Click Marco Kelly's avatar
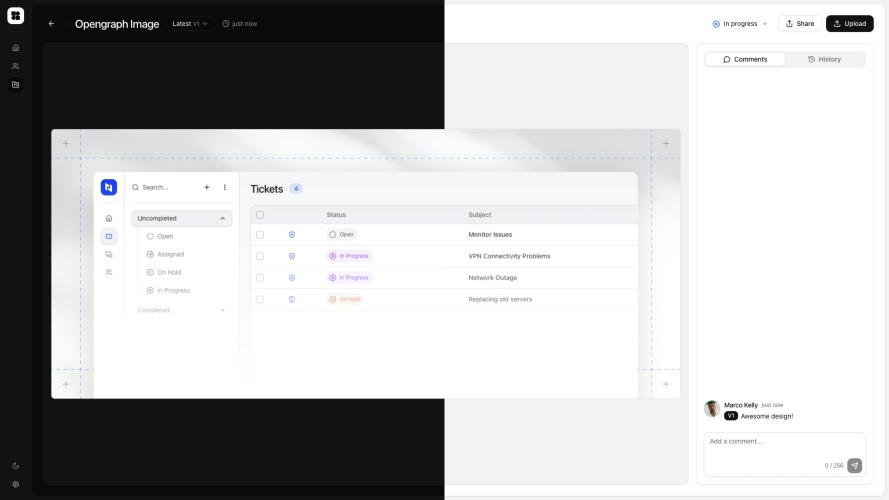This screenshot has width=889, height=500. (x=712, y=409)
